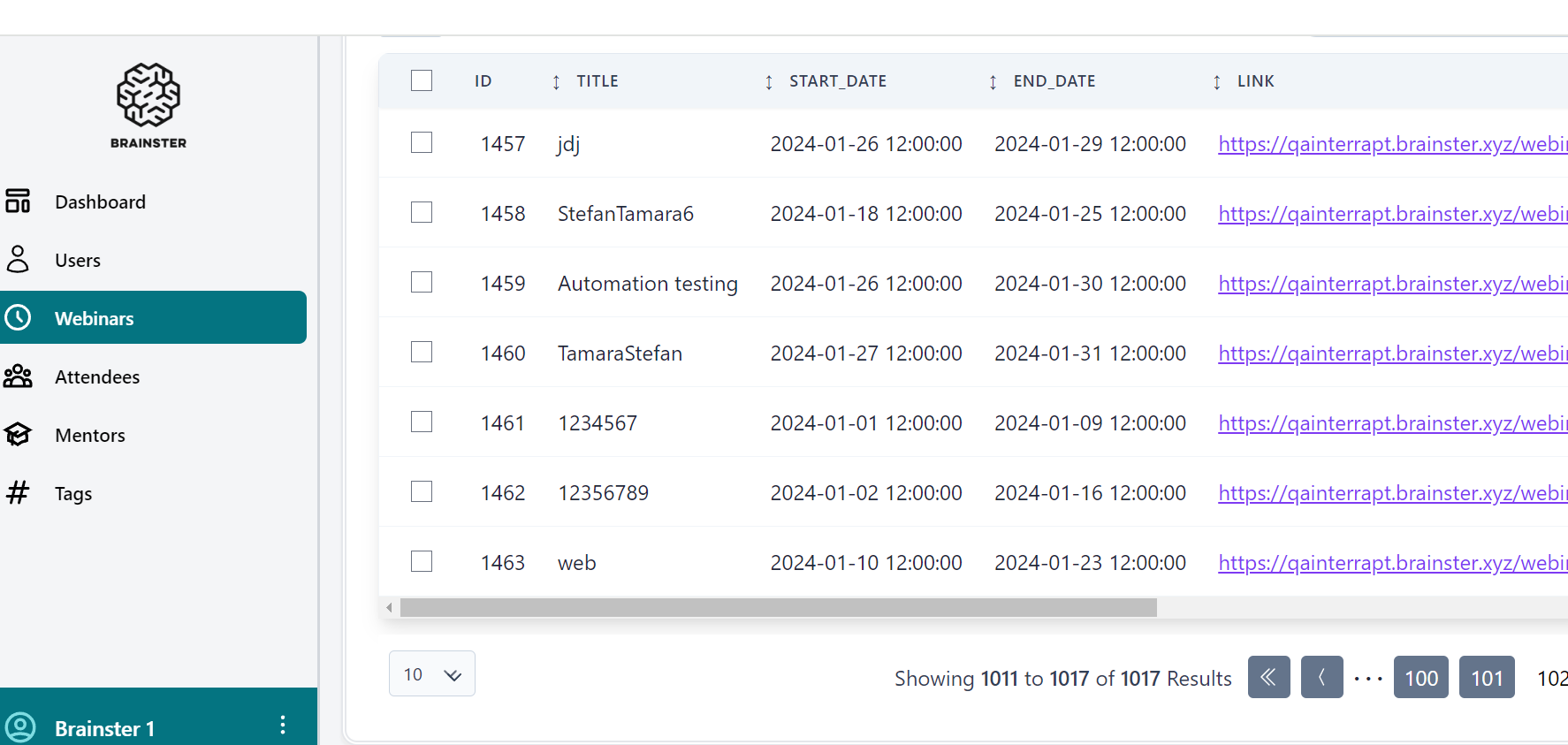Screen dimensions: 1568x745
Task: Select the checkbox for webinar 1463 web
Action: tap(422, 561)
